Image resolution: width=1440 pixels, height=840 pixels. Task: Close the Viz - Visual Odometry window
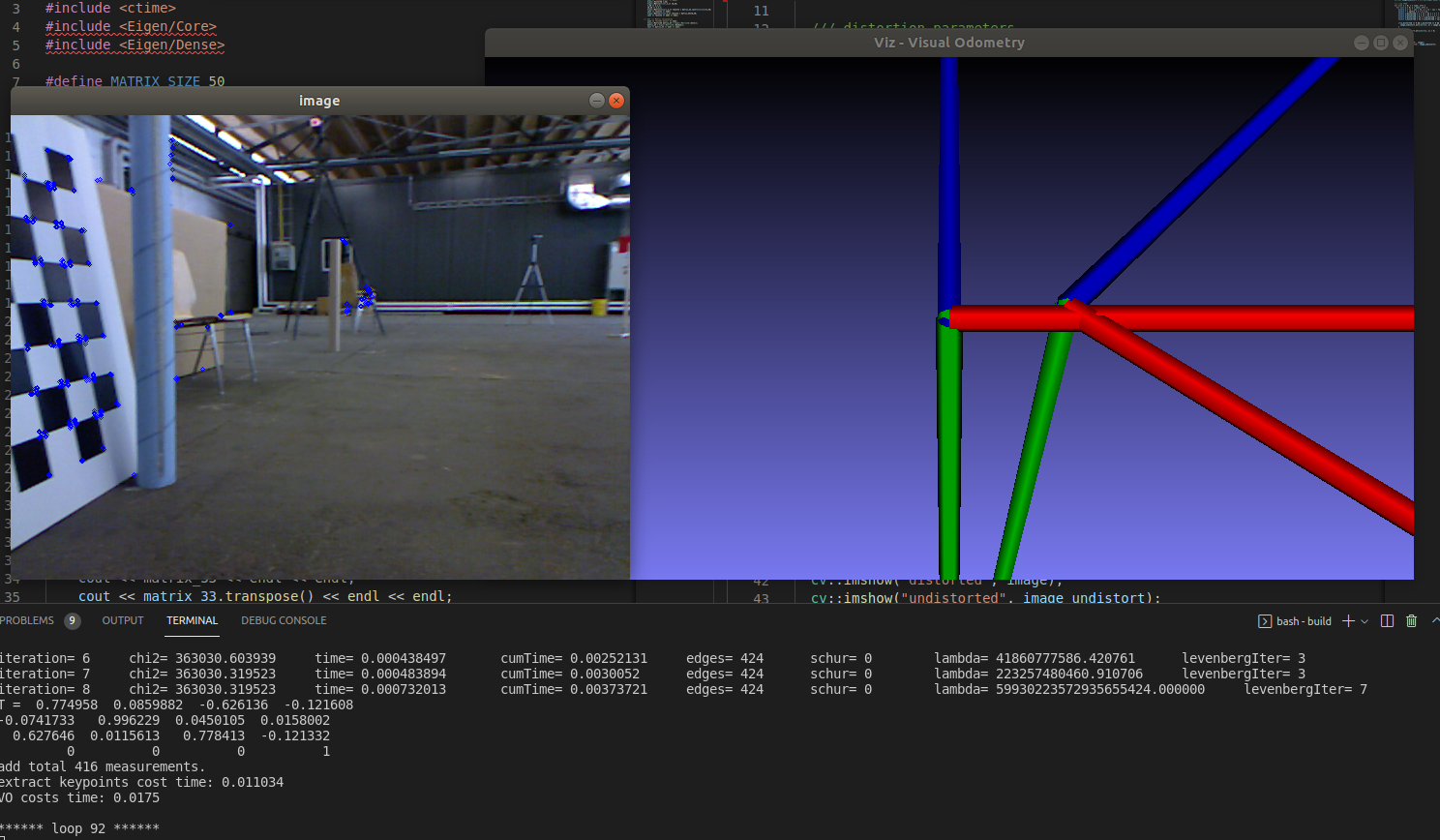[1400, 43]
